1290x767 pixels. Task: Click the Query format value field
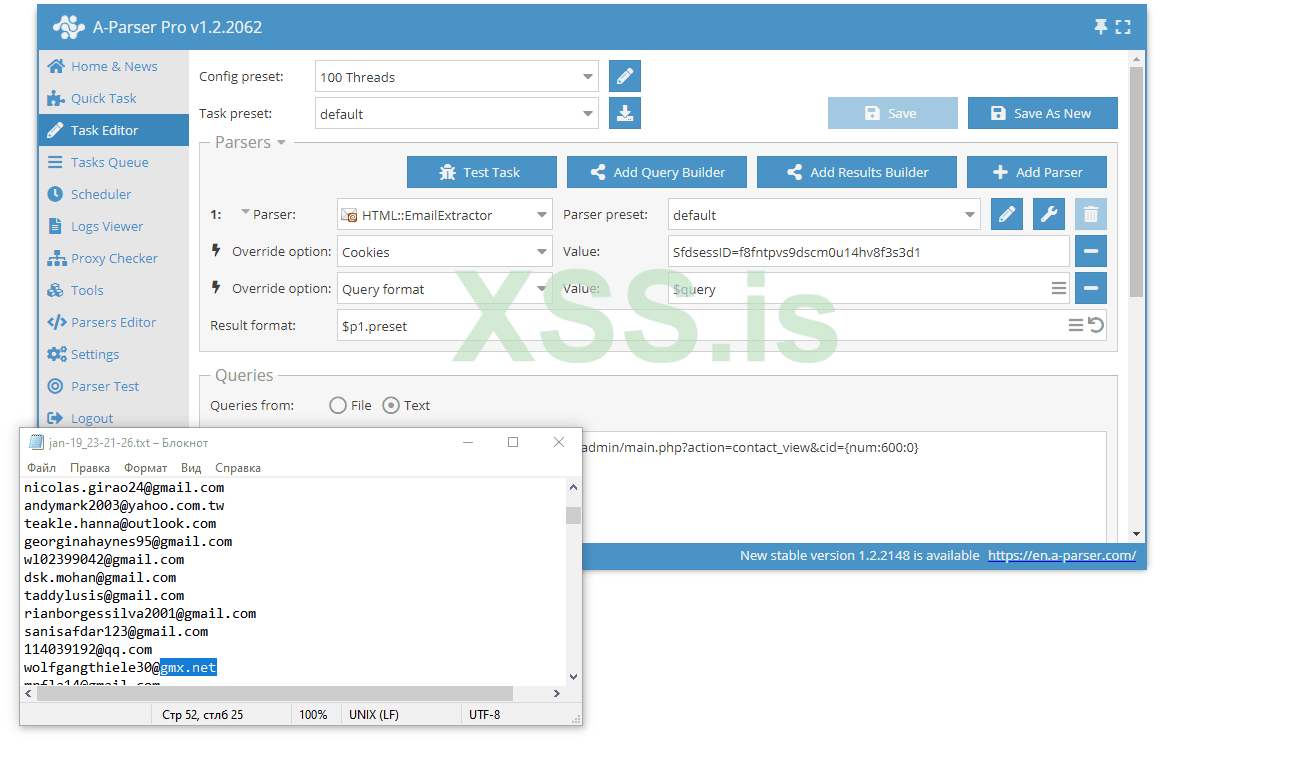[x=869, y=289]
